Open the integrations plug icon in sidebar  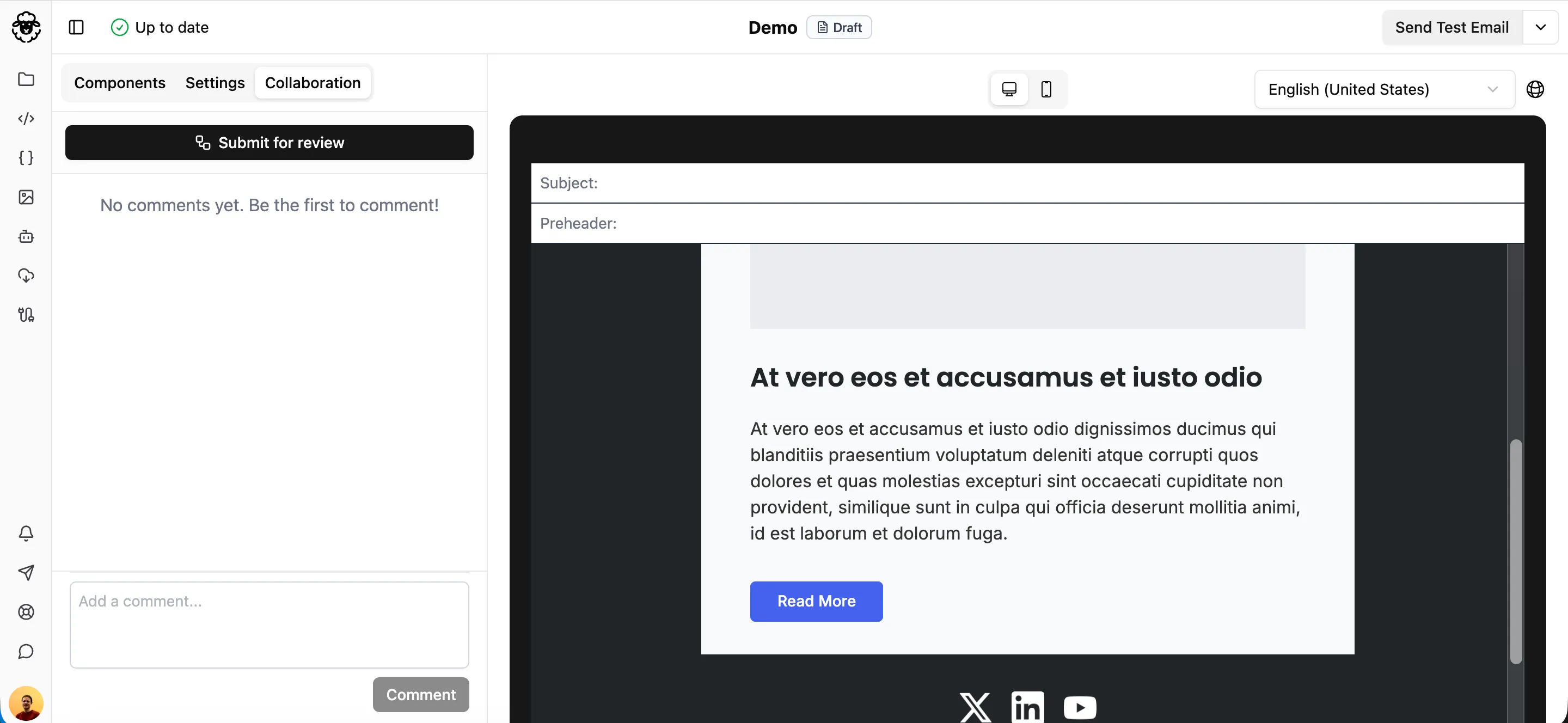(x=26, y=315)
